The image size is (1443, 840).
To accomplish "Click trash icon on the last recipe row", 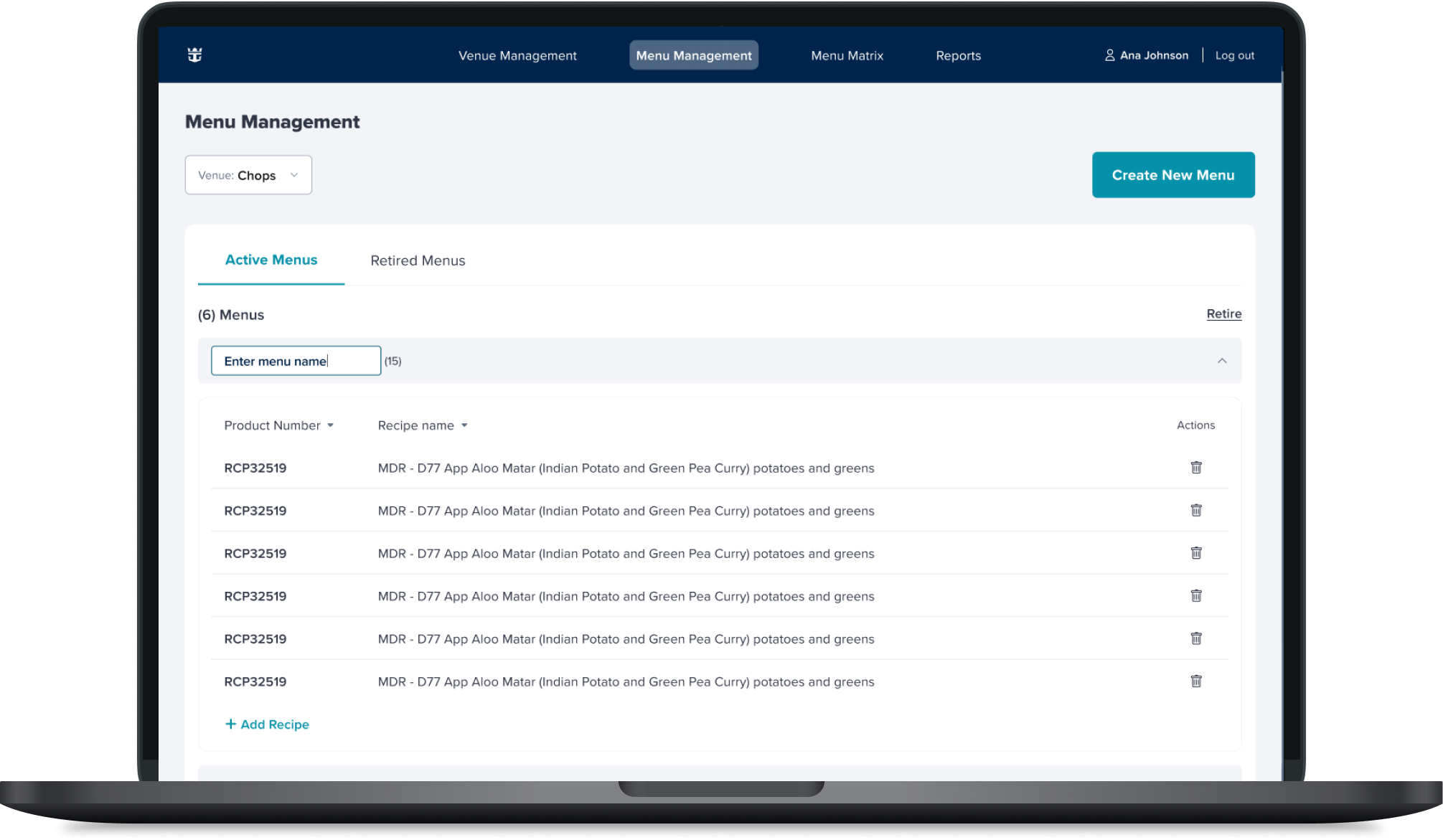I will [1195, 681].
